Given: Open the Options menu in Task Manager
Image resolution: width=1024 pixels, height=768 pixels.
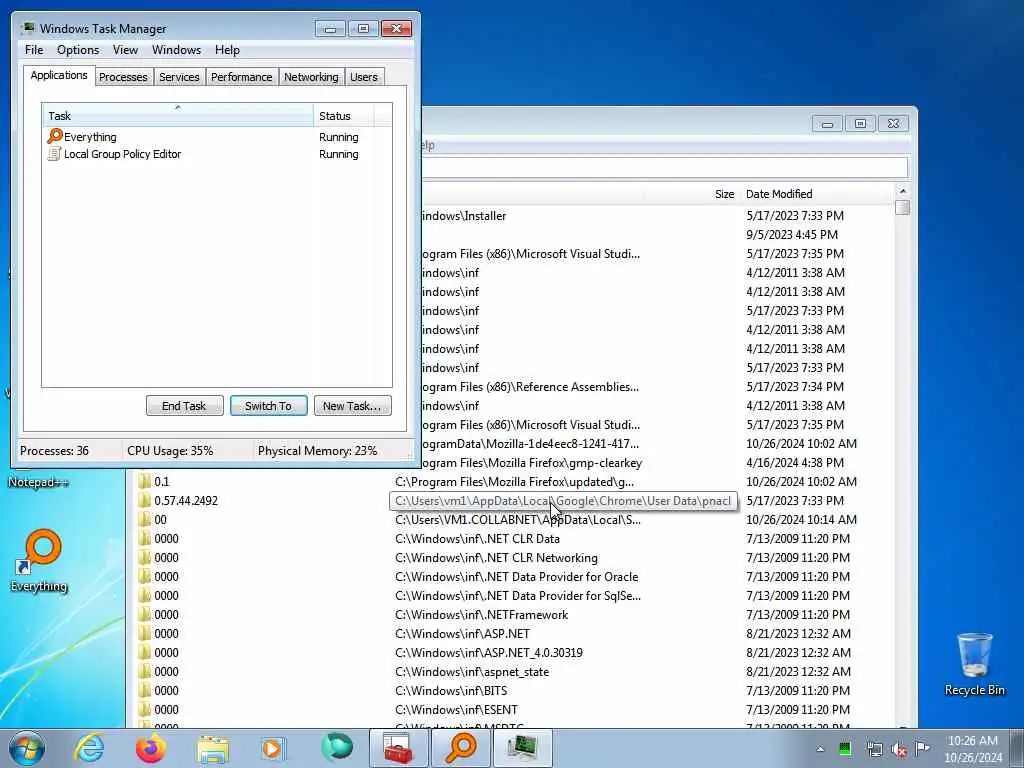Looking at the screenshot, I should 78,50.
